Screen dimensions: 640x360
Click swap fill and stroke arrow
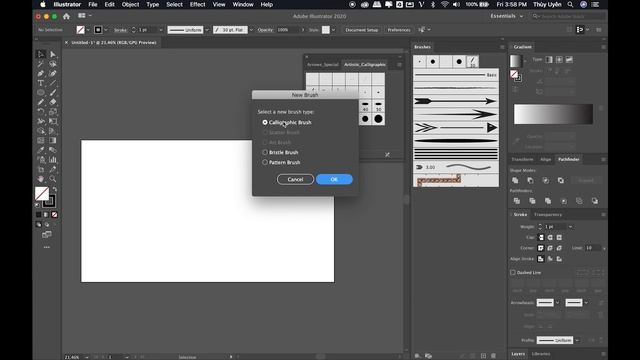coord(55,189)
